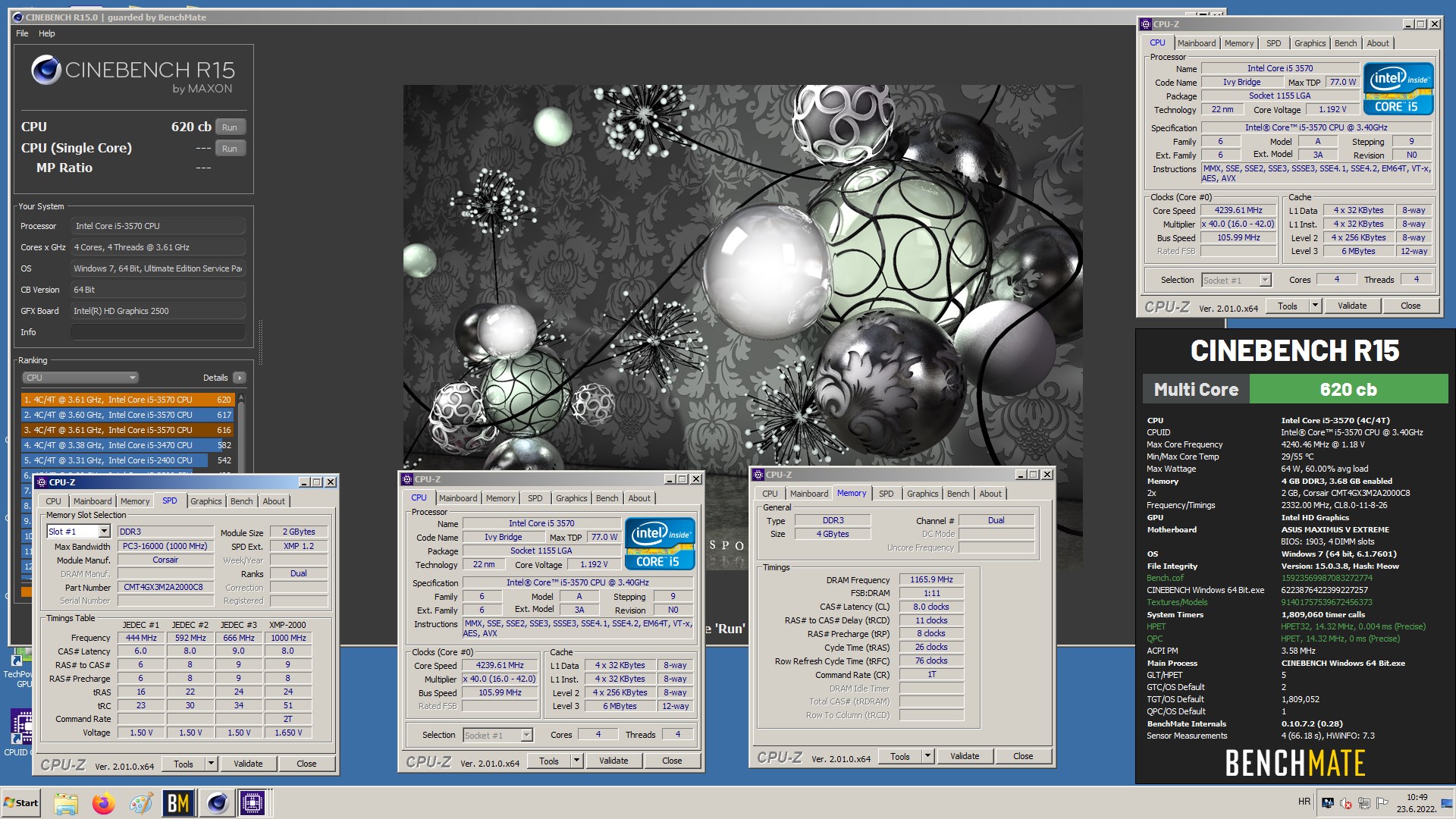The width and height of the screenshot is (1456, 819).
Task: Click the Ranking list scrollbar up arrow
Action: tap(241, 397)
